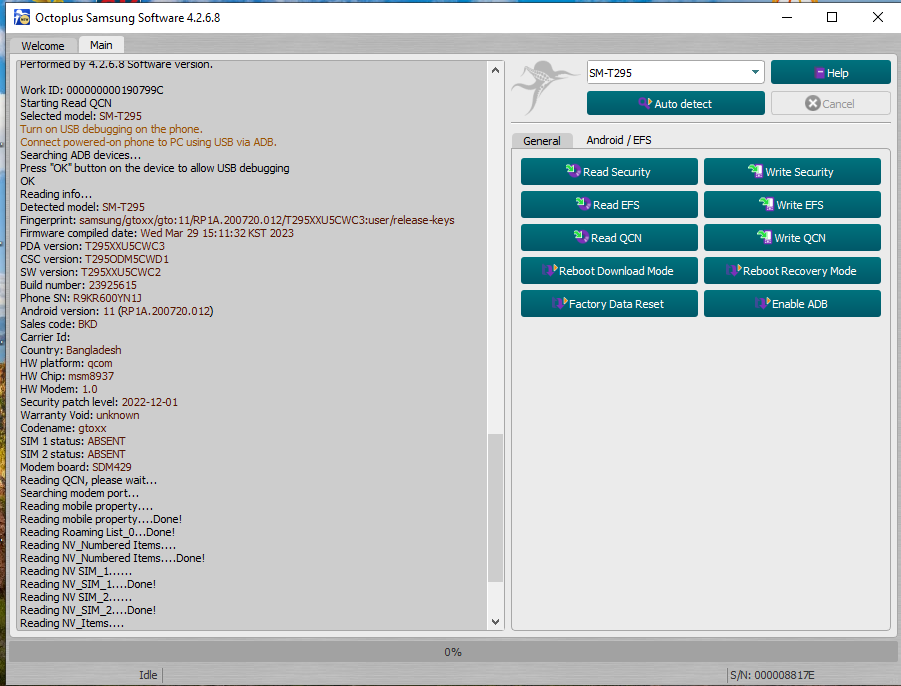Click the Read EFS icon button
This screenshot has width=901, height=686.
pyautogui.click(x=583, y=204)
